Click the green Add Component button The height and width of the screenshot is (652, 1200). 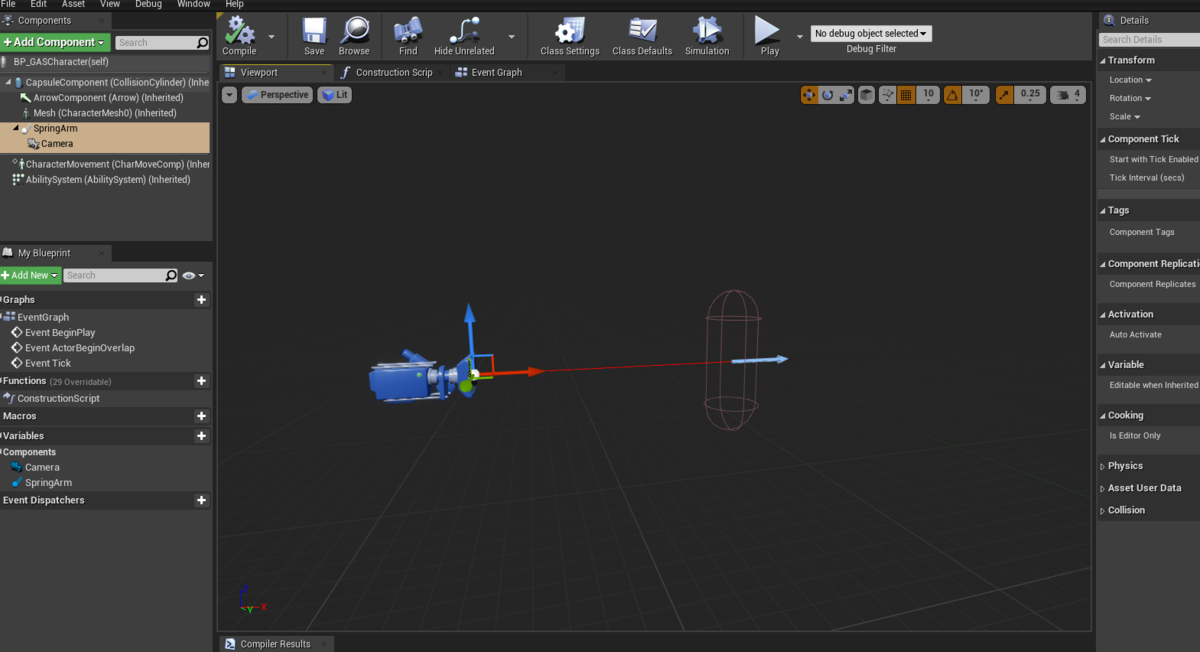(x=54, y=42)
